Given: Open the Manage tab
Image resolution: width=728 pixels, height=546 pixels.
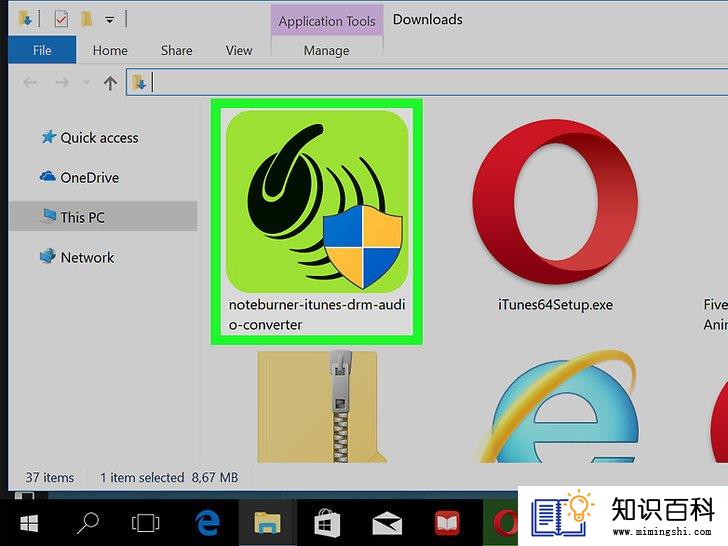Looking at the screenshot, I should coord(326,50).
